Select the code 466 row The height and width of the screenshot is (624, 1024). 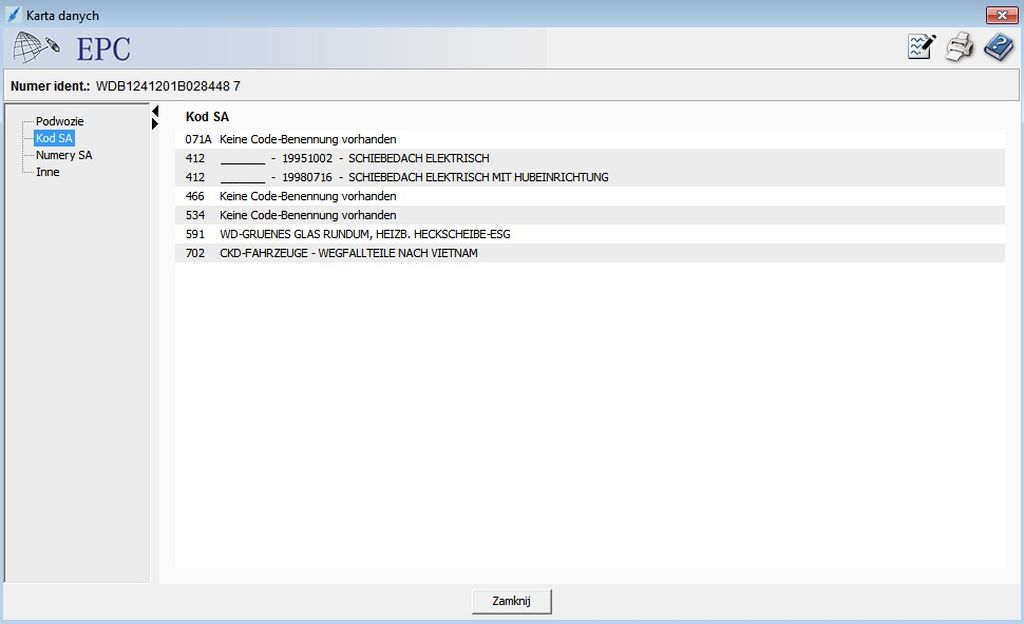(x=590, y=196)
